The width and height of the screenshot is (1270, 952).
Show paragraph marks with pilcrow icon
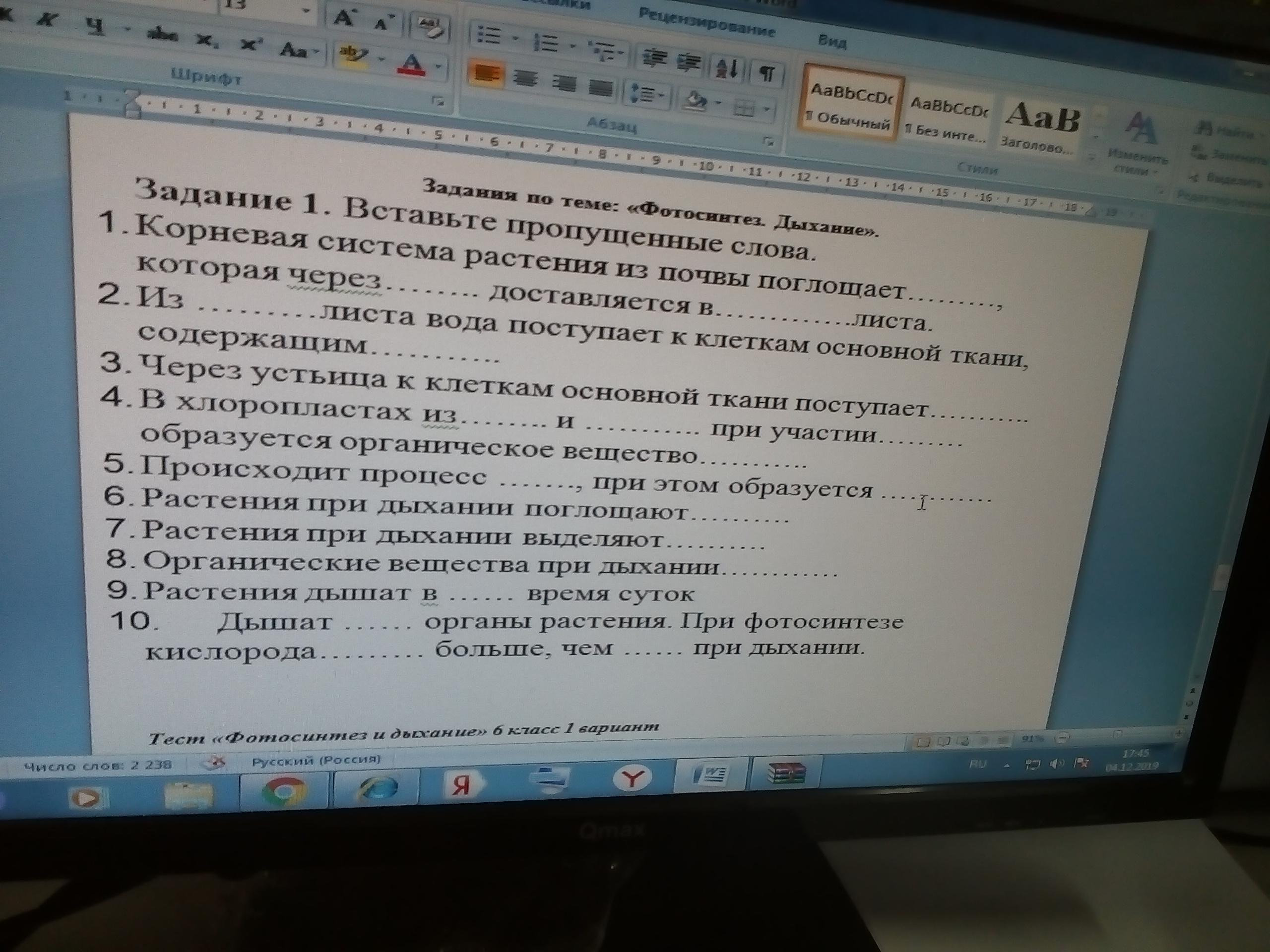[x=767, y=73]
